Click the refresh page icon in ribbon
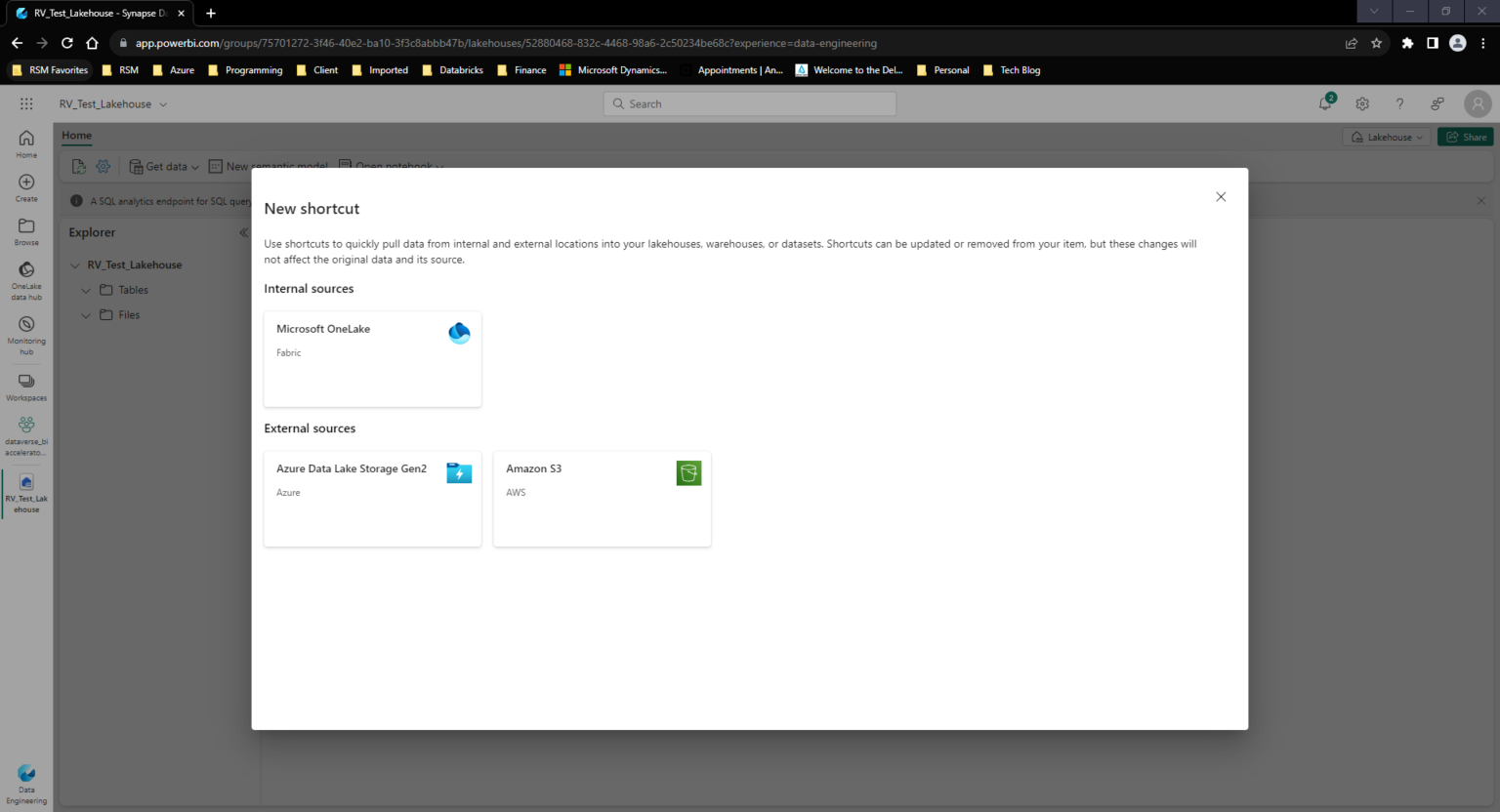1500x812 pixels. pyautogui.click(x=79, y=167)
